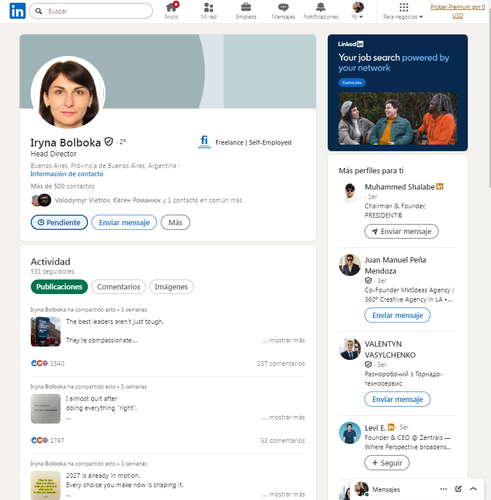Expand the Mensajes chat panel chevron

[x=473, y=489]
